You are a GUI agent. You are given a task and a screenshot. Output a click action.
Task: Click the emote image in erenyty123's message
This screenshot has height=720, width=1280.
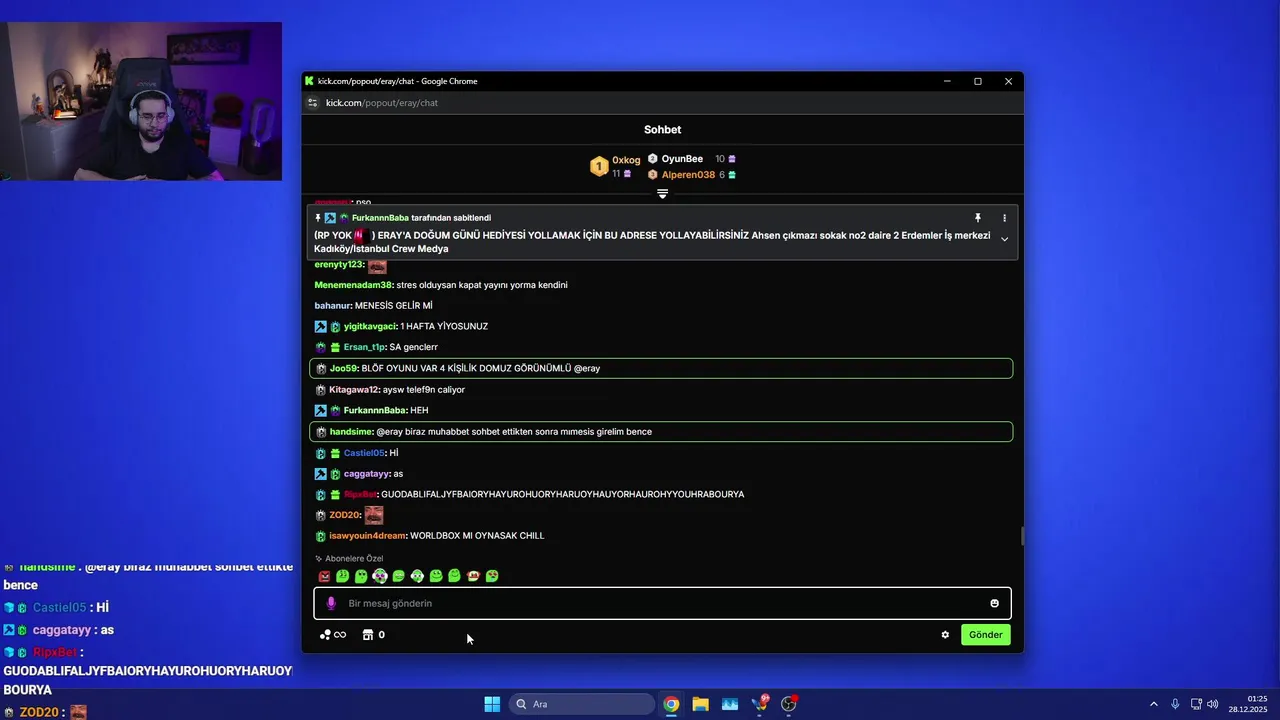coord(377,265)
